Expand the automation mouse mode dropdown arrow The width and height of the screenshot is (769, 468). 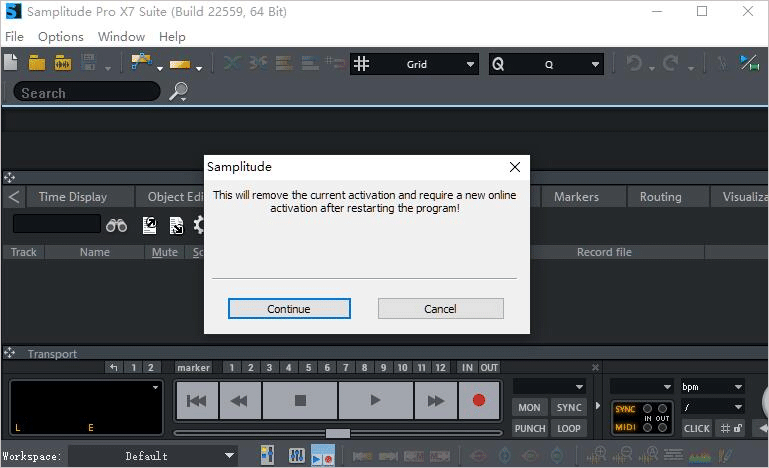point(160,69)
